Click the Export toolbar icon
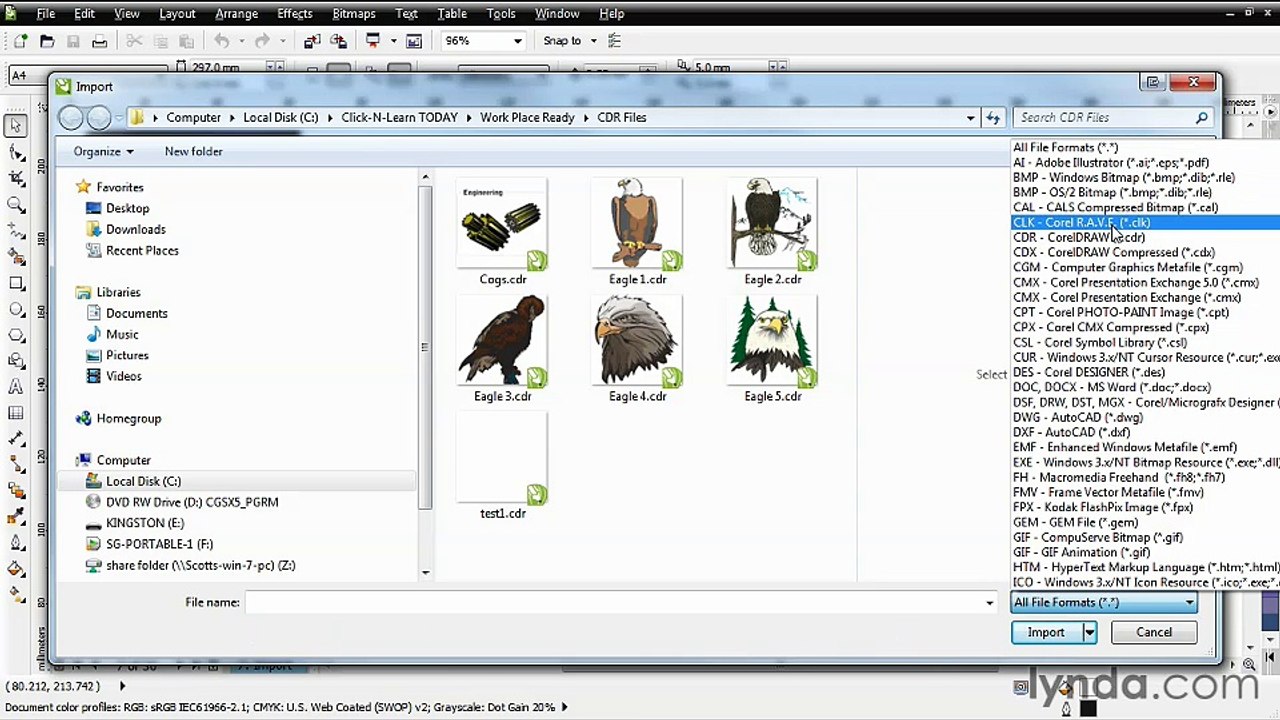The height and width of the screenshot is (720, 1280). point(338,41)
